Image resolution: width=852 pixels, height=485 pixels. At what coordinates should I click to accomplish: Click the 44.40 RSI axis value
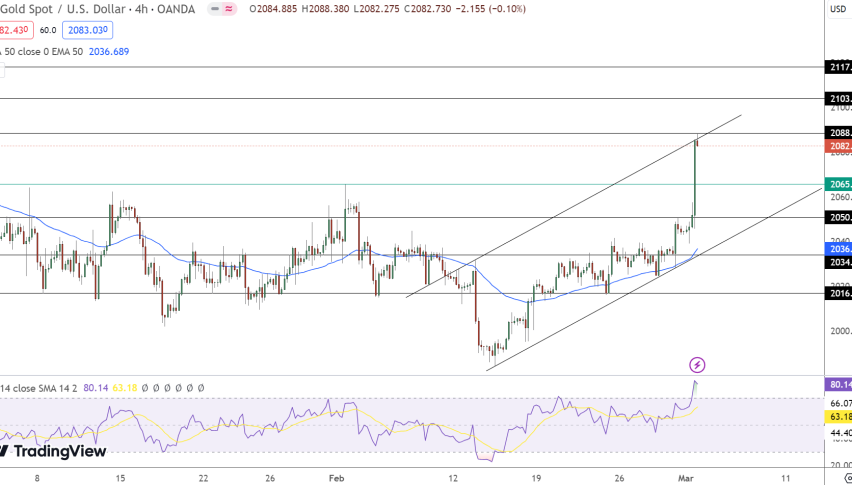pyautogui.click(x=841, y=433)
